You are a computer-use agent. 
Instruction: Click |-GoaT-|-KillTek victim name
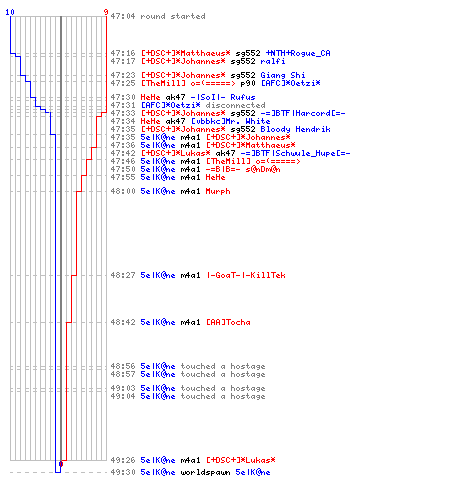(x=246, y=275)
